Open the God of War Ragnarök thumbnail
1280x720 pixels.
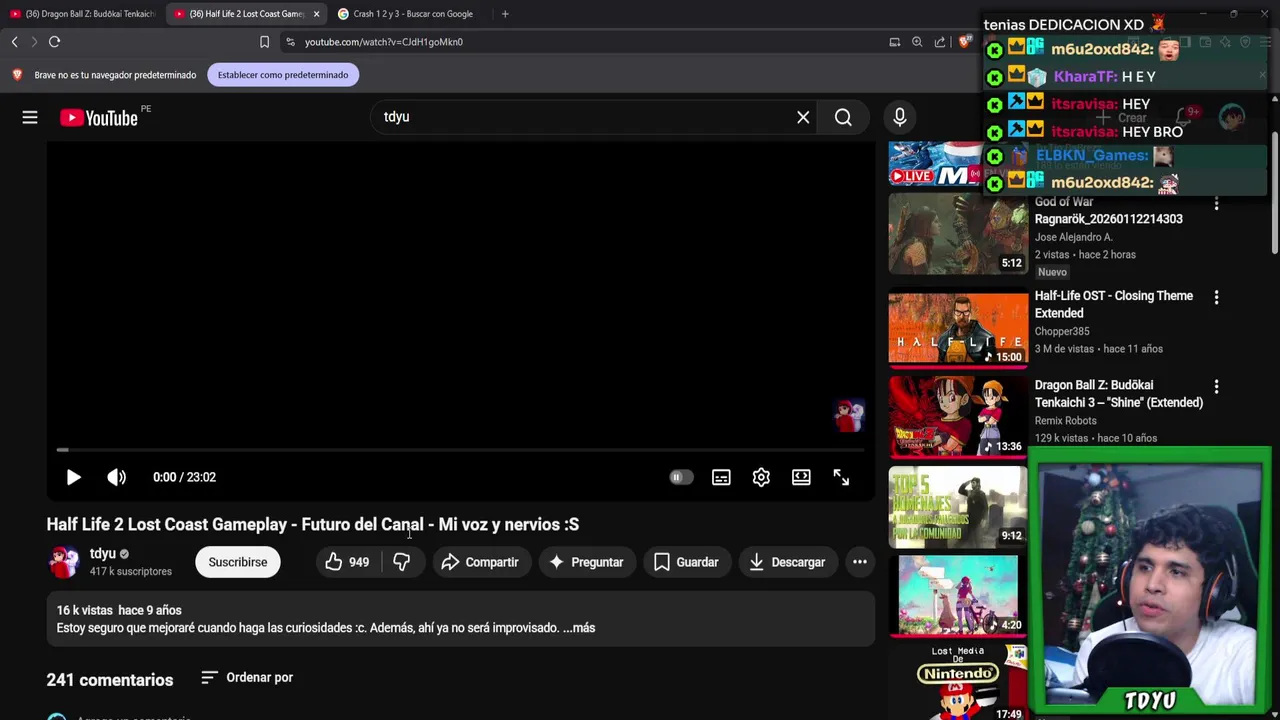pos(958,234)
